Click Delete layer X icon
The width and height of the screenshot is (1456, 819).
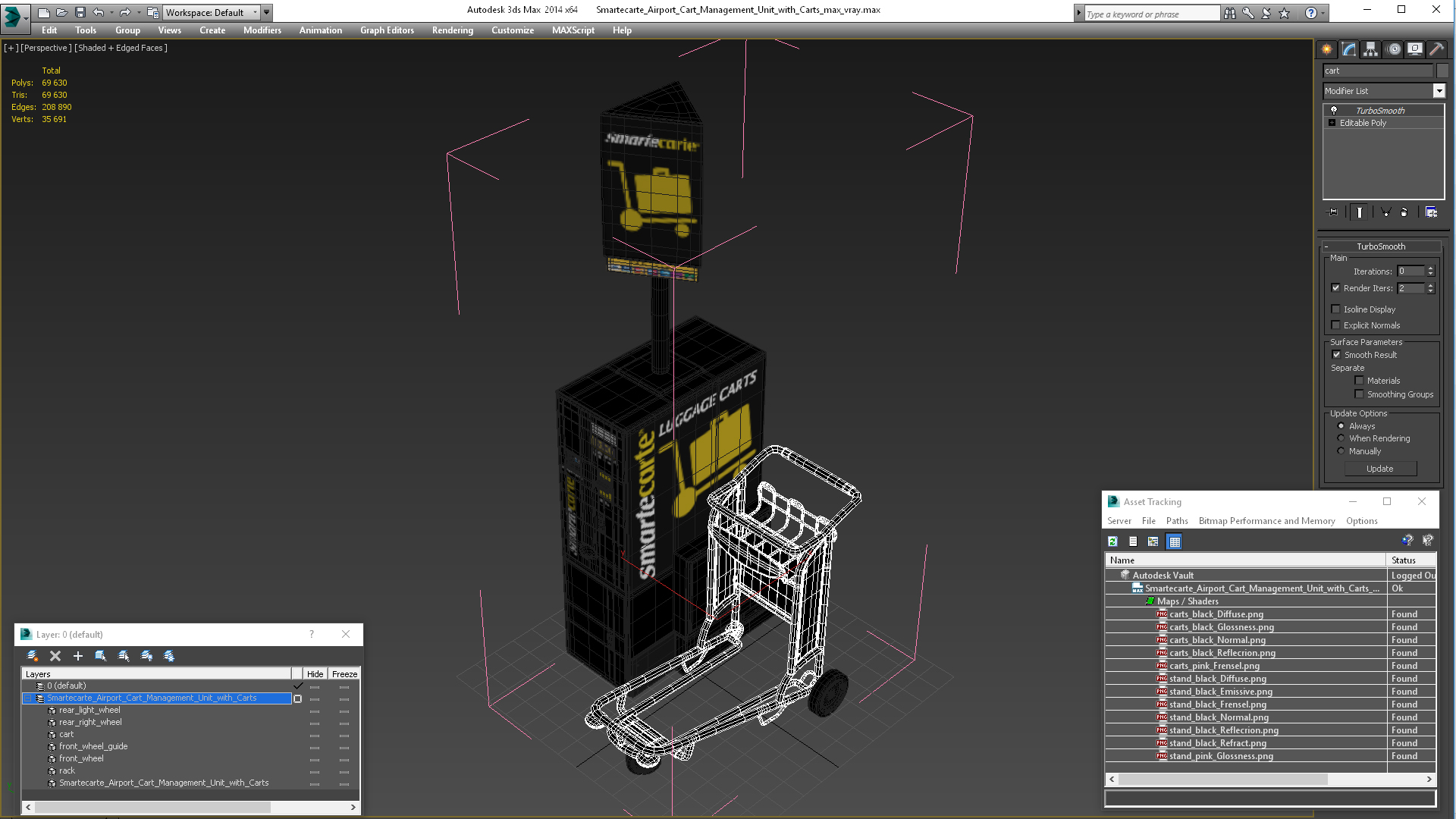pyautogui.click(x=55, y=656)
